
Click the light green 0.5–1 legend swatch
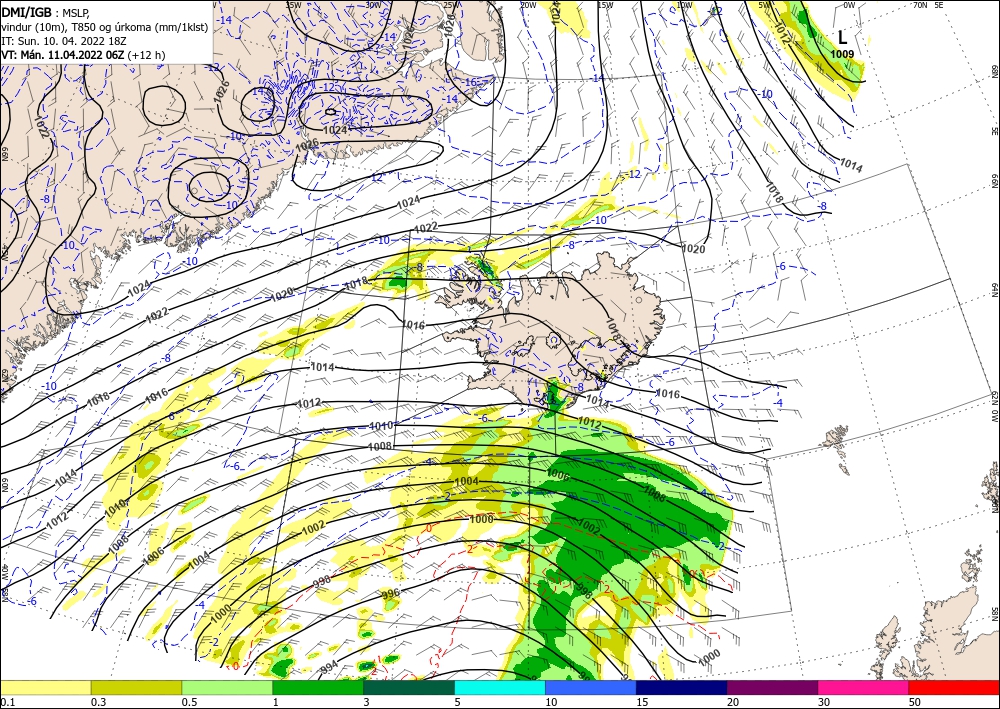click(227, 687)
